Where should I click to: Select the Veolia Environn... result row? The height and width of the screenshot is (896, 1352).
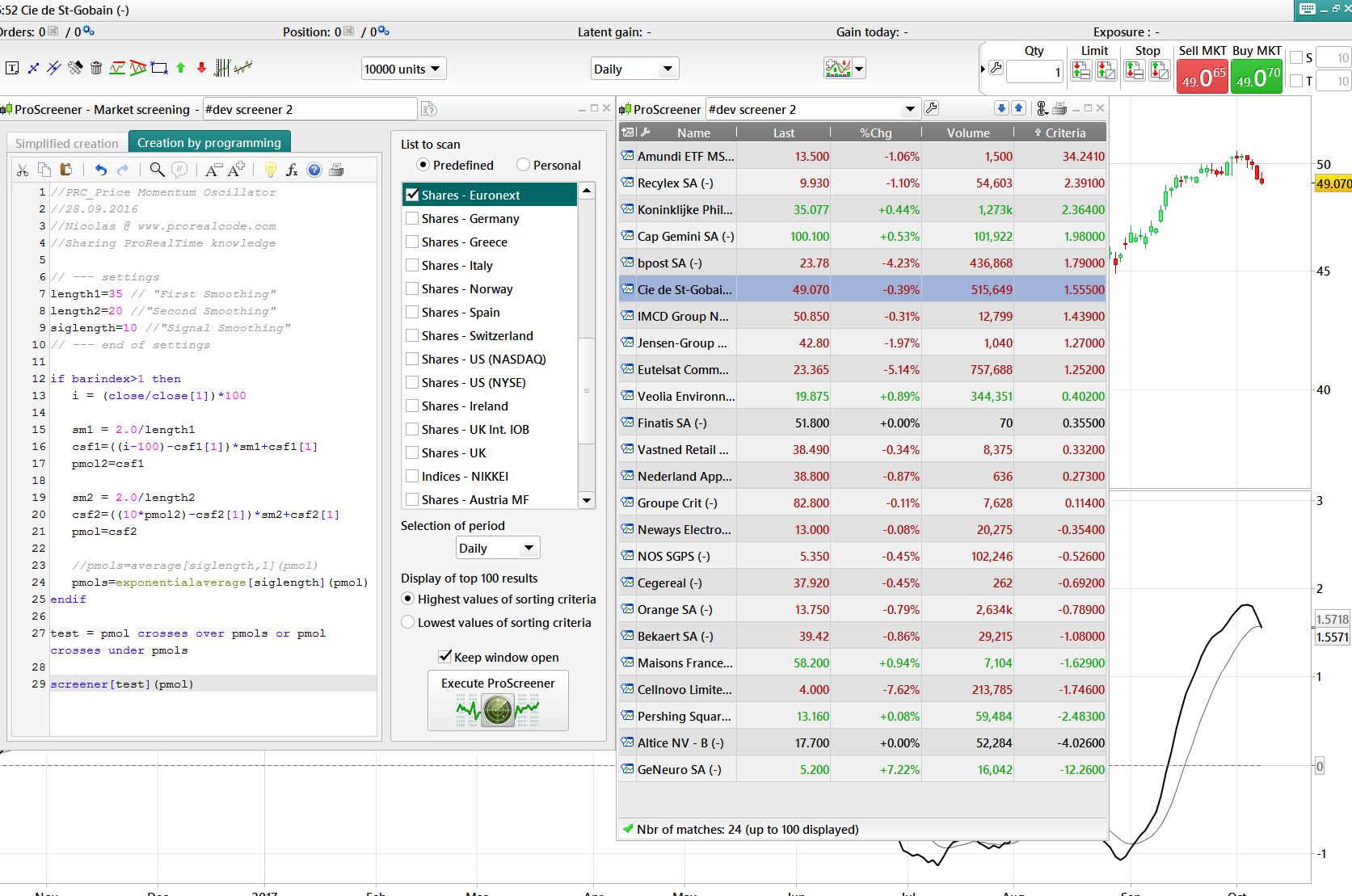[x=862, y=396]
